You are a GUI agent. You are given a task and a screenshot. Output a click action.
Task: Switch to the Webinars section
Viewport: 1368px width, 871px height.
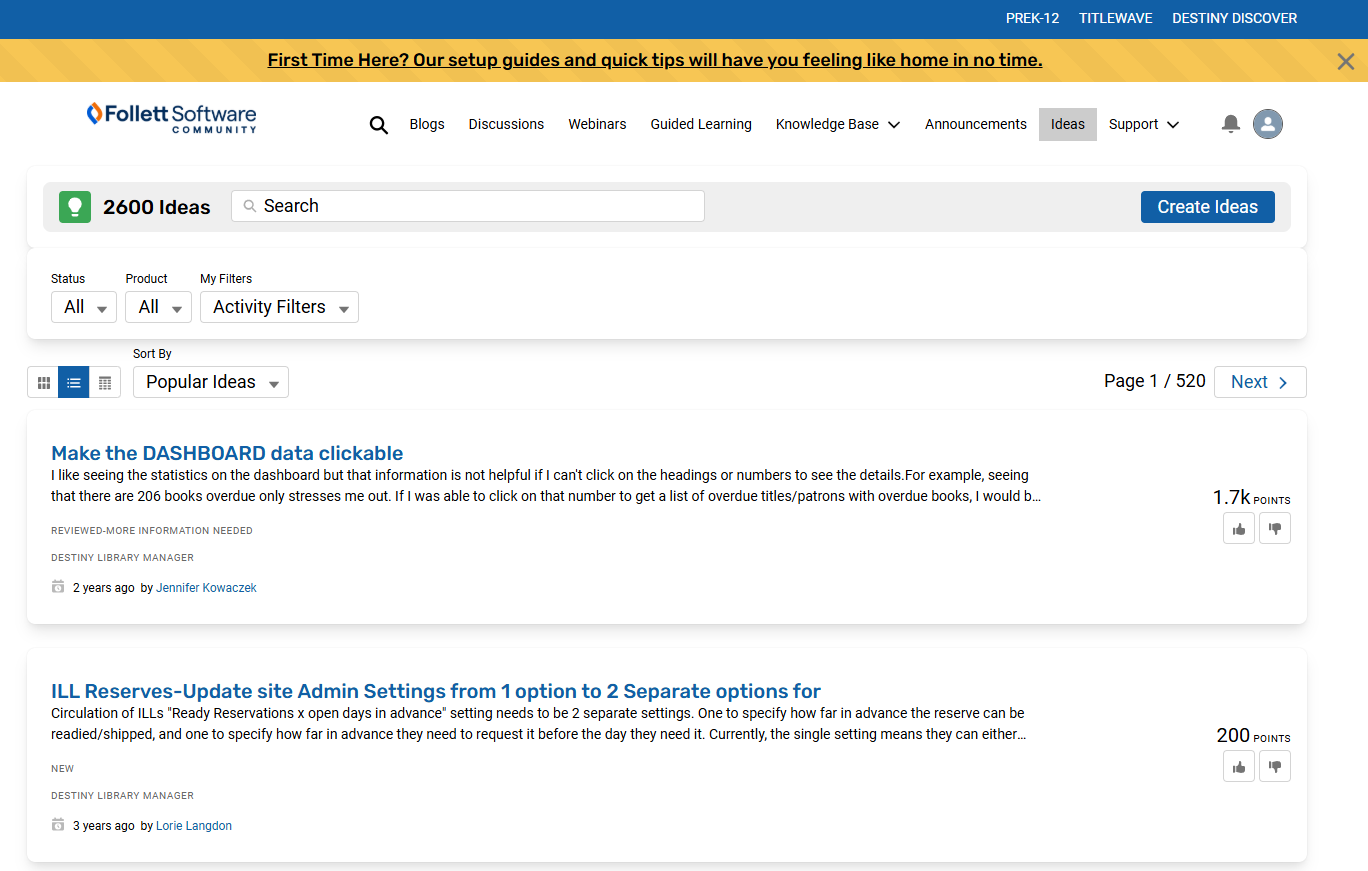(597, 124)
